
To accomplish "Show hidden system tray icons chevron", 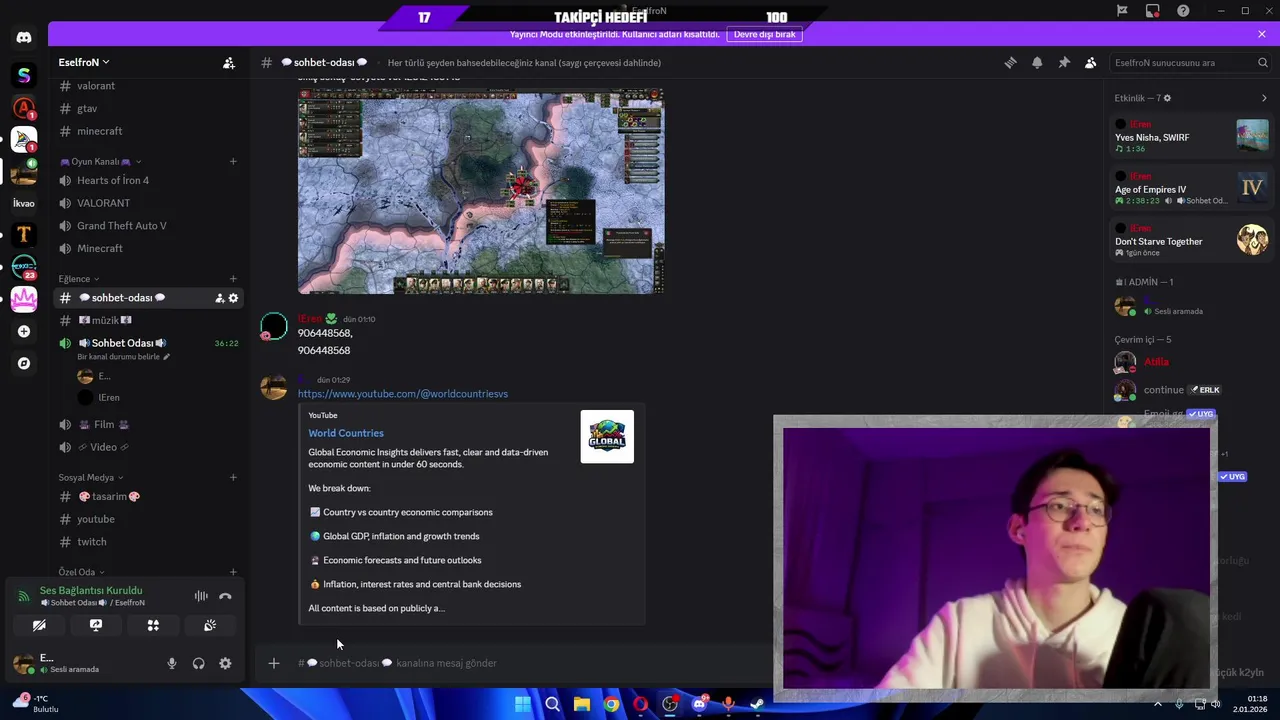I will tap(1158, 704).
